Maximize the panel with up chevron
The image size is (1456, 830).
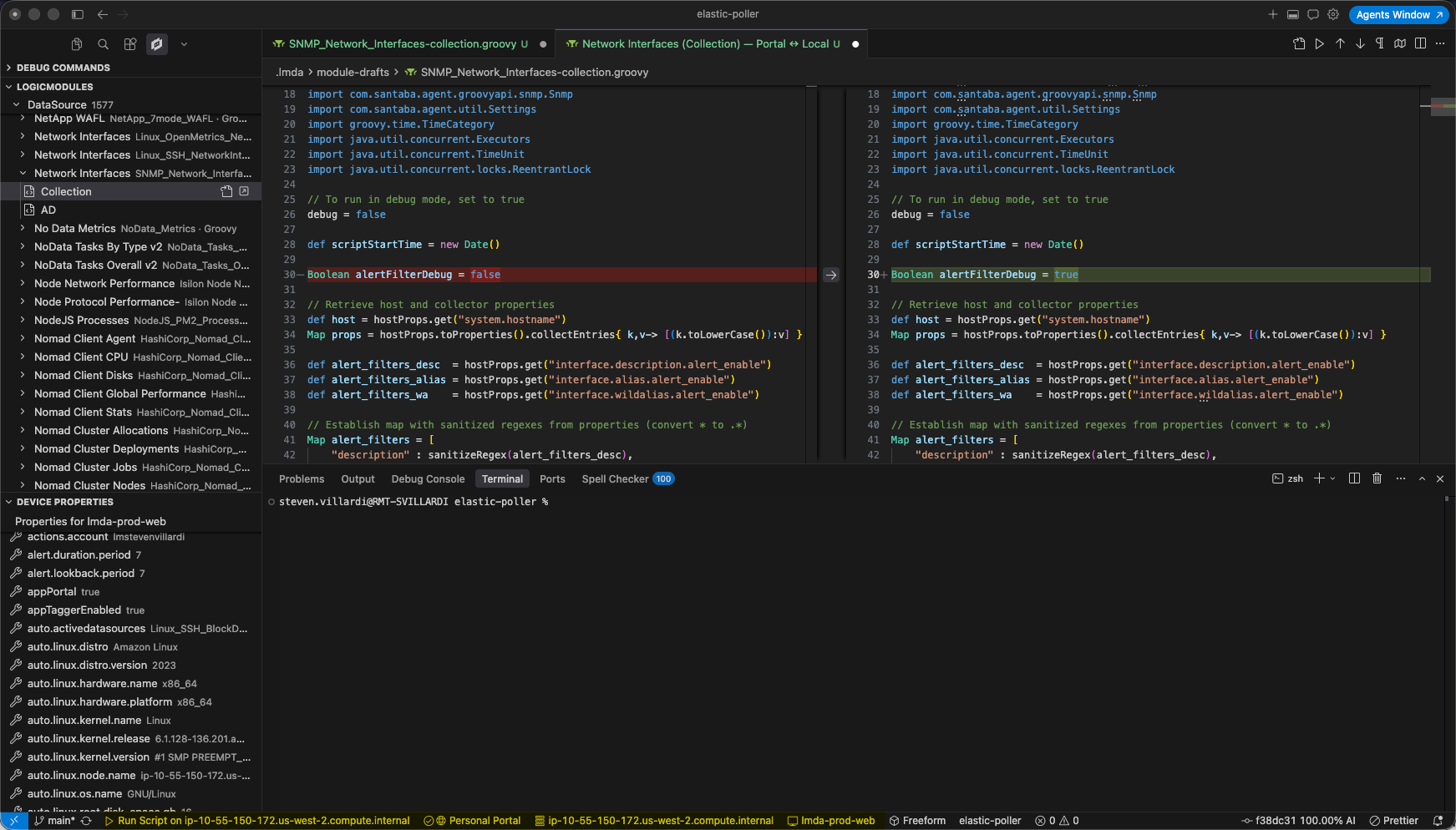[x=1422, y=479]
